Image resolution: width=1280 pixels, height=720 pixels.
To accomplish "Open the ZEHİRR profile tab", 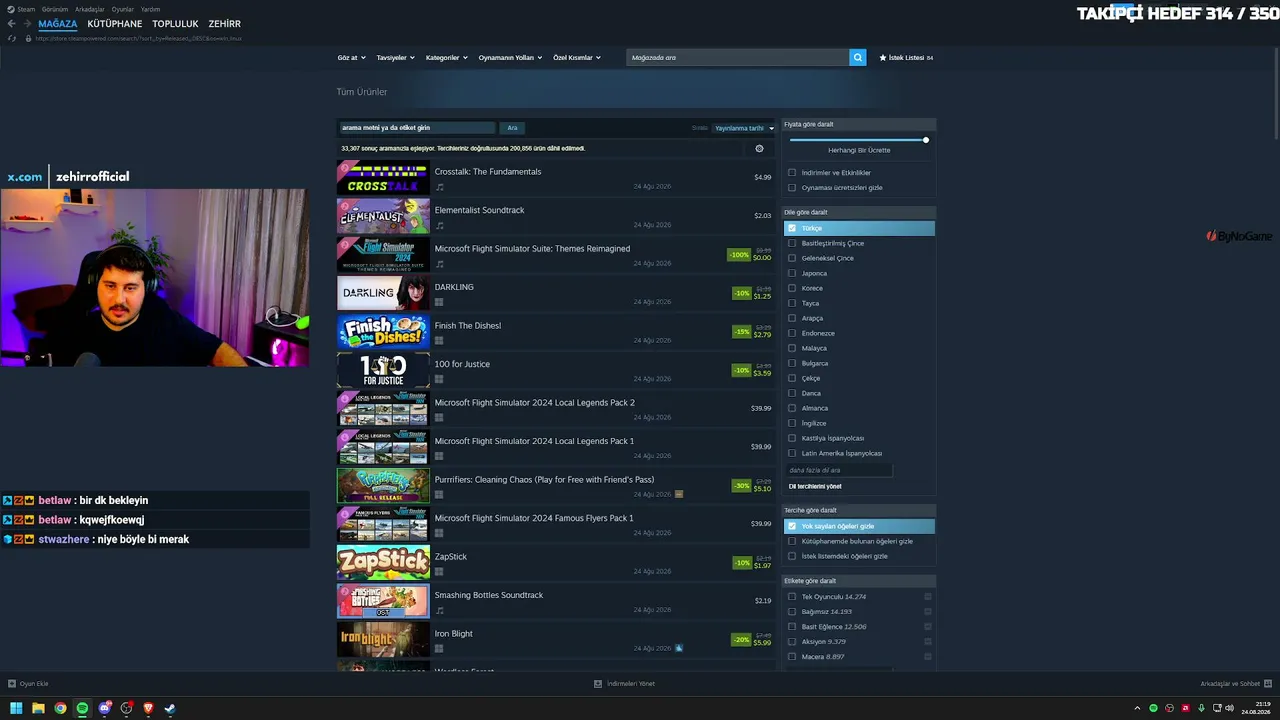I will tap(225, 24).
